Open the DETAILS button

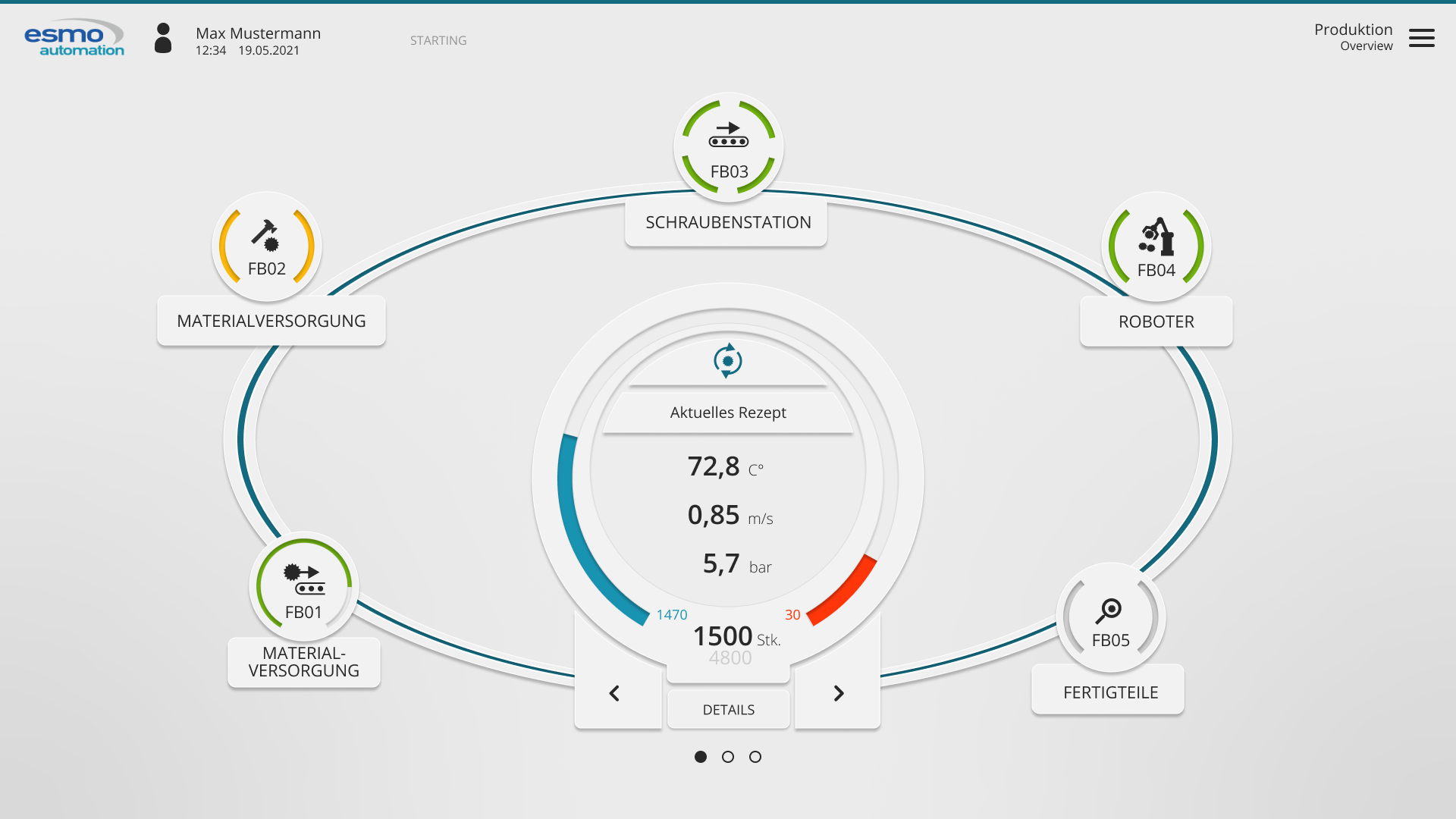tap(729, 710)
